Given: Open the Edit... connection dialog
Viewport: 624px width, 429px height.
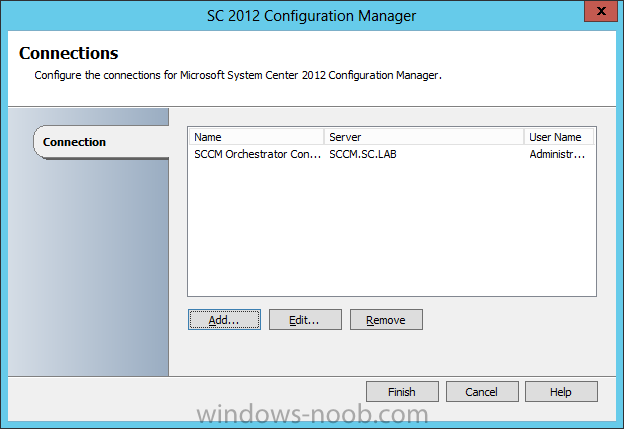Looking at the screenshot, I should (x=305, y=320).
